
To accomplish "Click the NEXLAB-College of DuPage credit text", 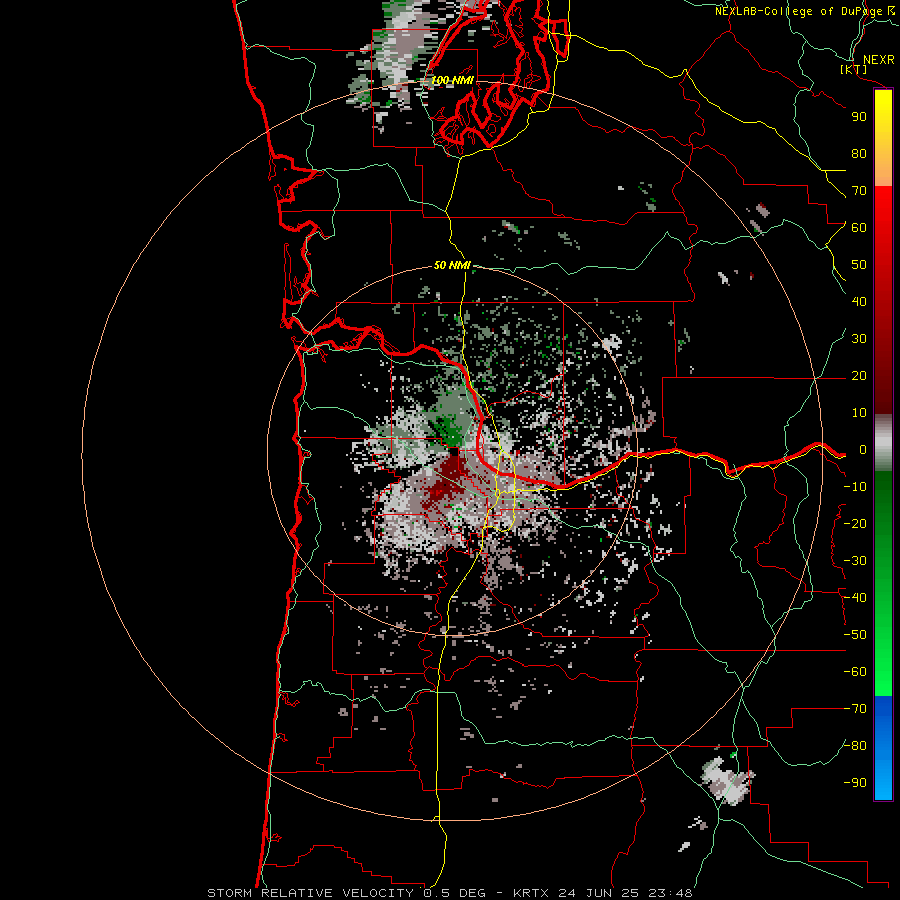I will [x=805, y=11].
